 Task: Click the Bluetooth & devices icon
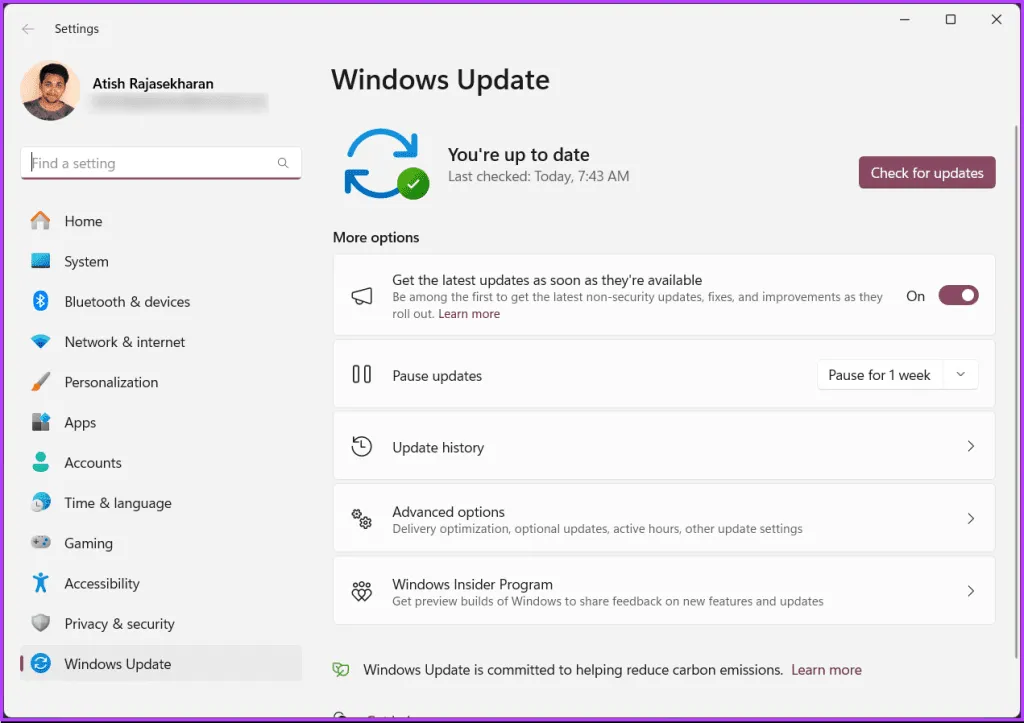point(41,301)
